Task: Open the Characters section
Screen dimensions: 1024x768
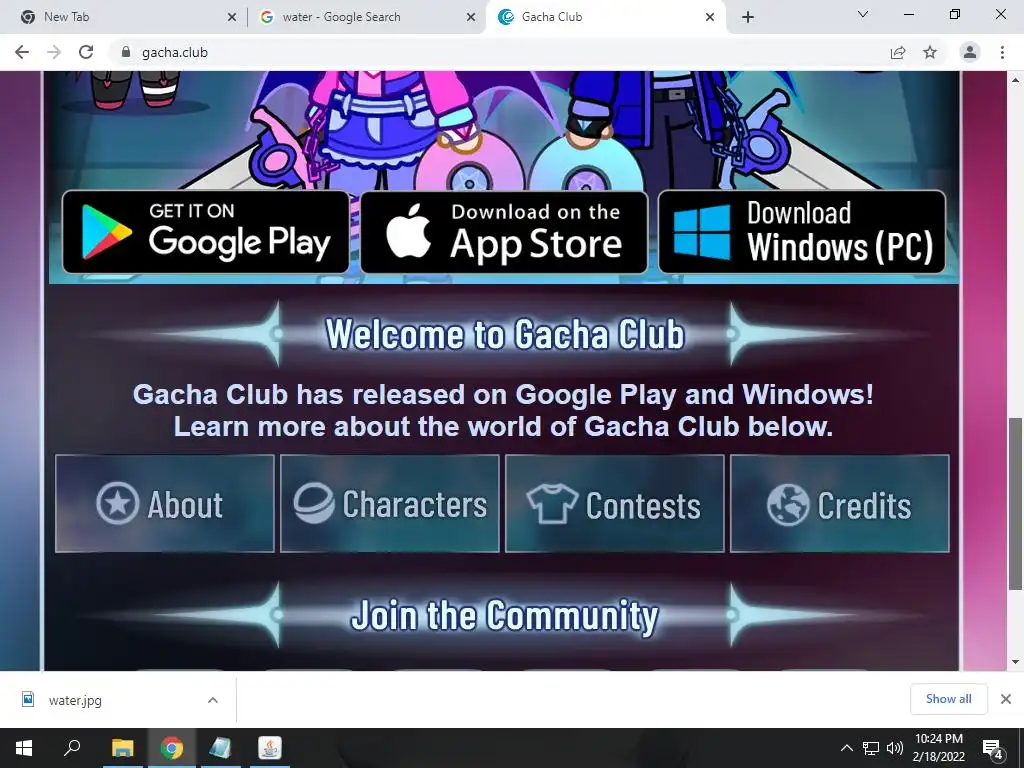Action: [x=390, y=504]
